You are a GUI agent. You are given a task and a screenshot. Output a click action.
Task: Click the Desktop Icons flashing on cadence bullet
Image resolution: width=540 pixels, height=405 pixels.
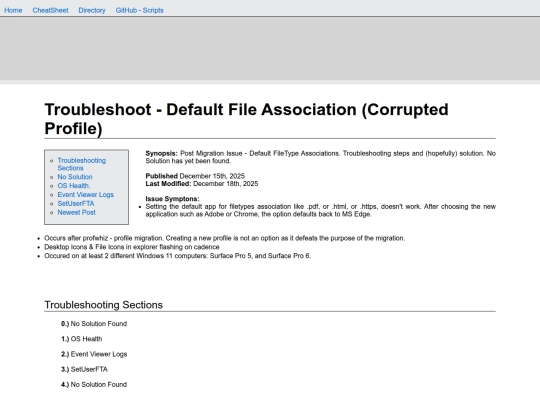point(132,247)
